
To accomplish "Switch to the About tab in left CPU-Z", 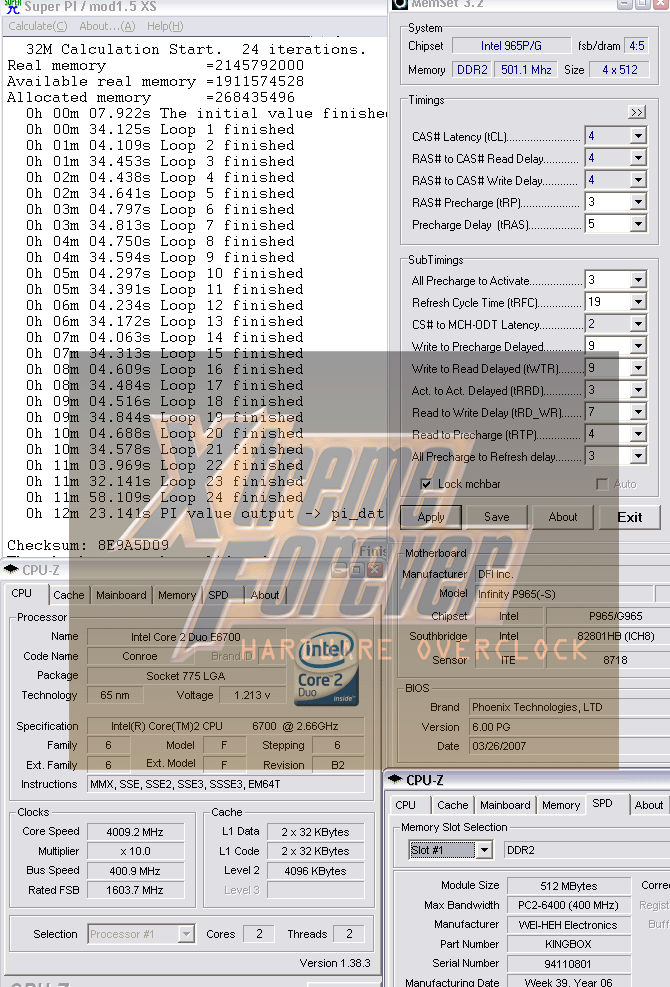I will click(264, 595).
